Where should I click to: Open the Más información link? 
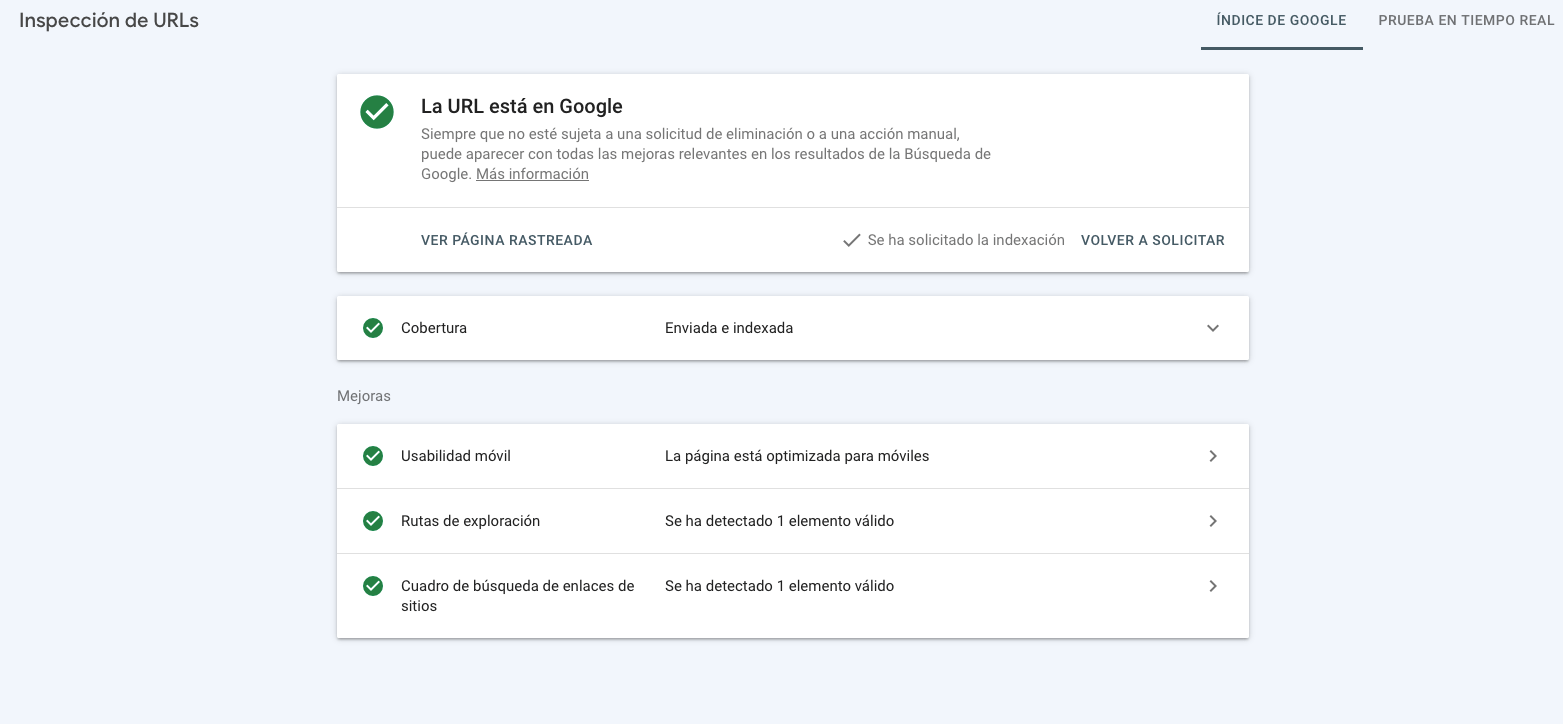click(x=532, y=174)
